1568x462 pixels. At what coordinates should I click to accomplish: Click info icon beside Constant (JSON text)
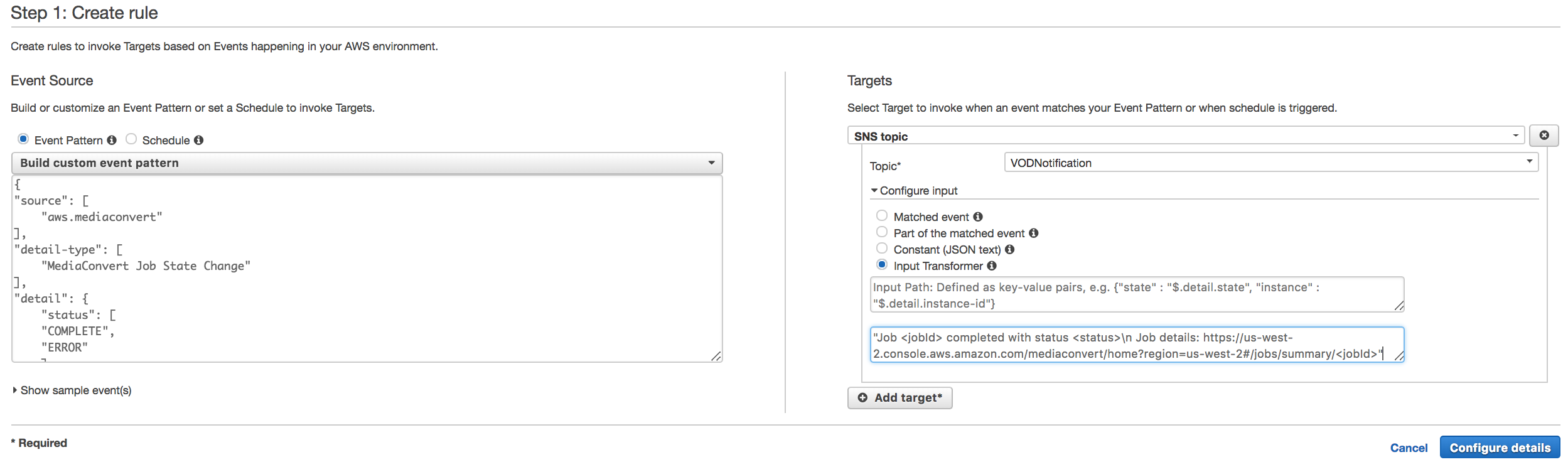1010,249
